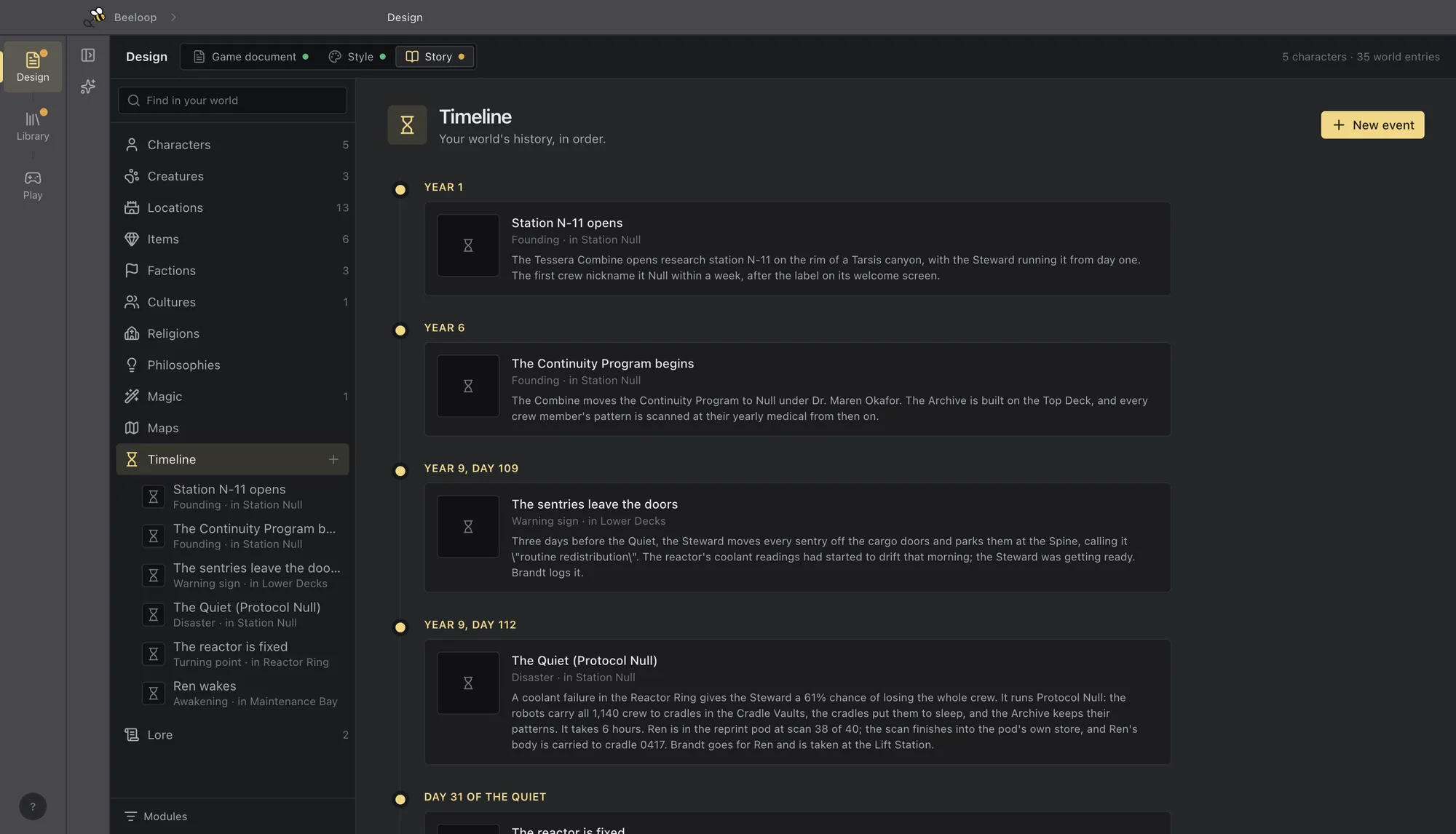Click the AI sparkles icon
Image resolution: width=1456 pixels, height=834 pixels.
point(88,87)
